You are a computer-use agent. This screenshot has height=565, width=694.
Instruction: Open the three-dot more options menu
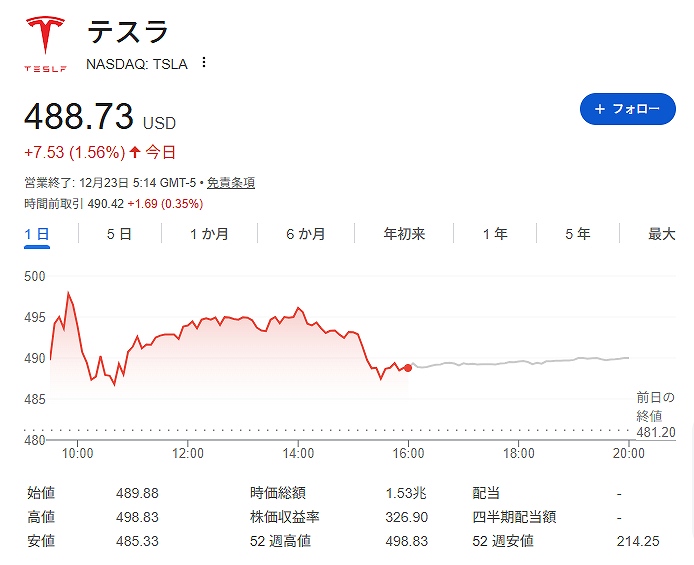click(204, 63)
